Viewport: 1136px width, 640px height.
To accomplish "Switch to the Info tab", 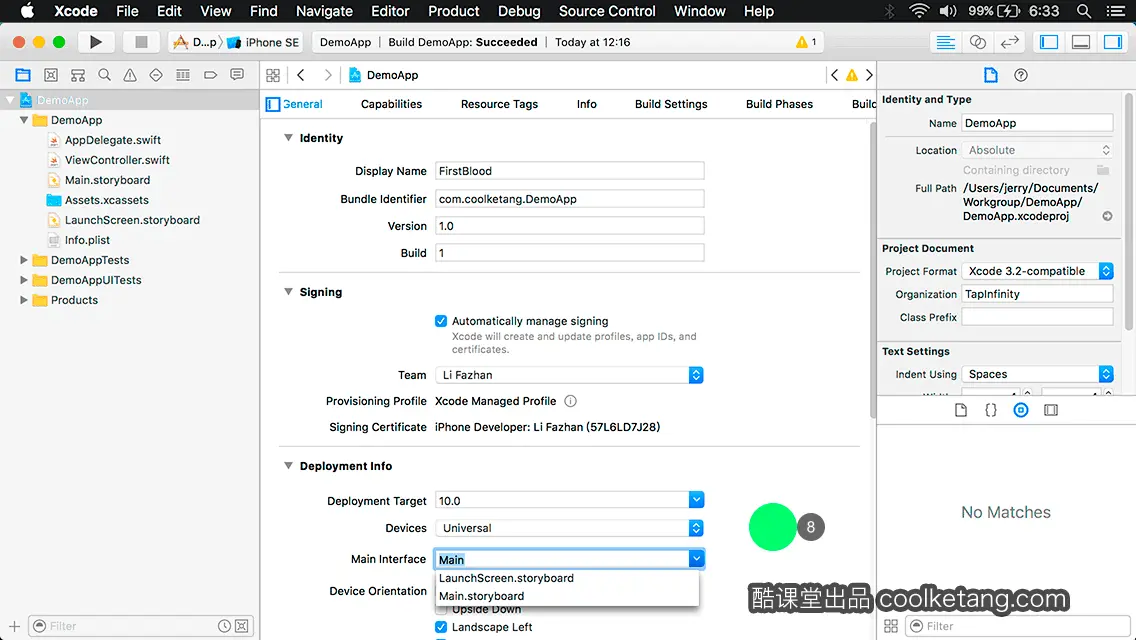I will pyautogui.click(x=587, y=104).
